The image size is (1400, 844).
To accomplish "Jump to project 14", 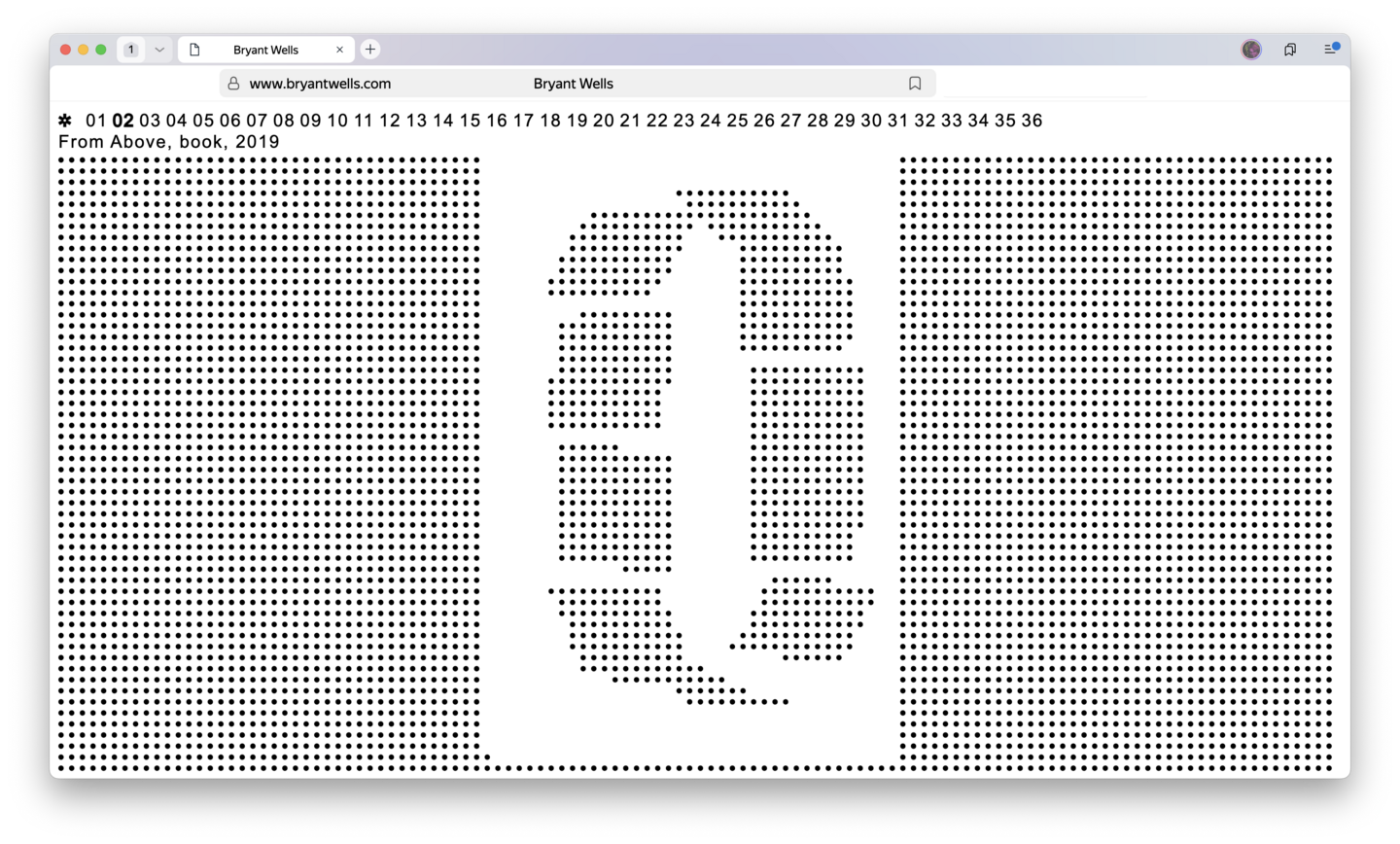I will pos(443,121).
